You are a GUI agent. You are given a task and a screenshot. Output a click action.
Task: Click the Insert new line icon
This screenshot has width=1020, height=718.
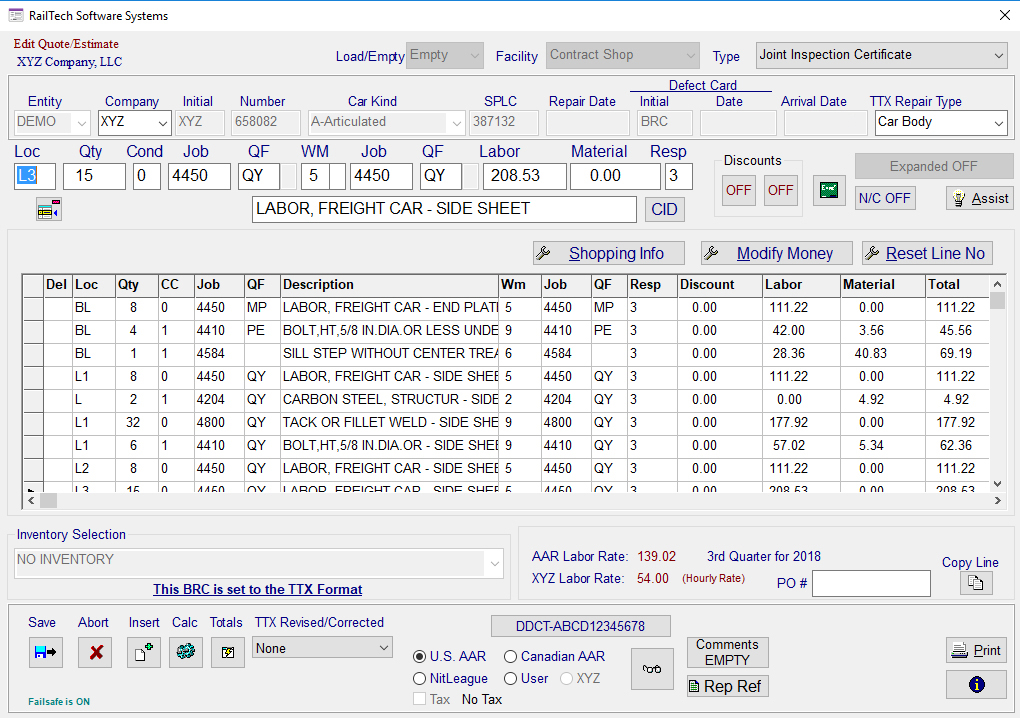point(144,652)
